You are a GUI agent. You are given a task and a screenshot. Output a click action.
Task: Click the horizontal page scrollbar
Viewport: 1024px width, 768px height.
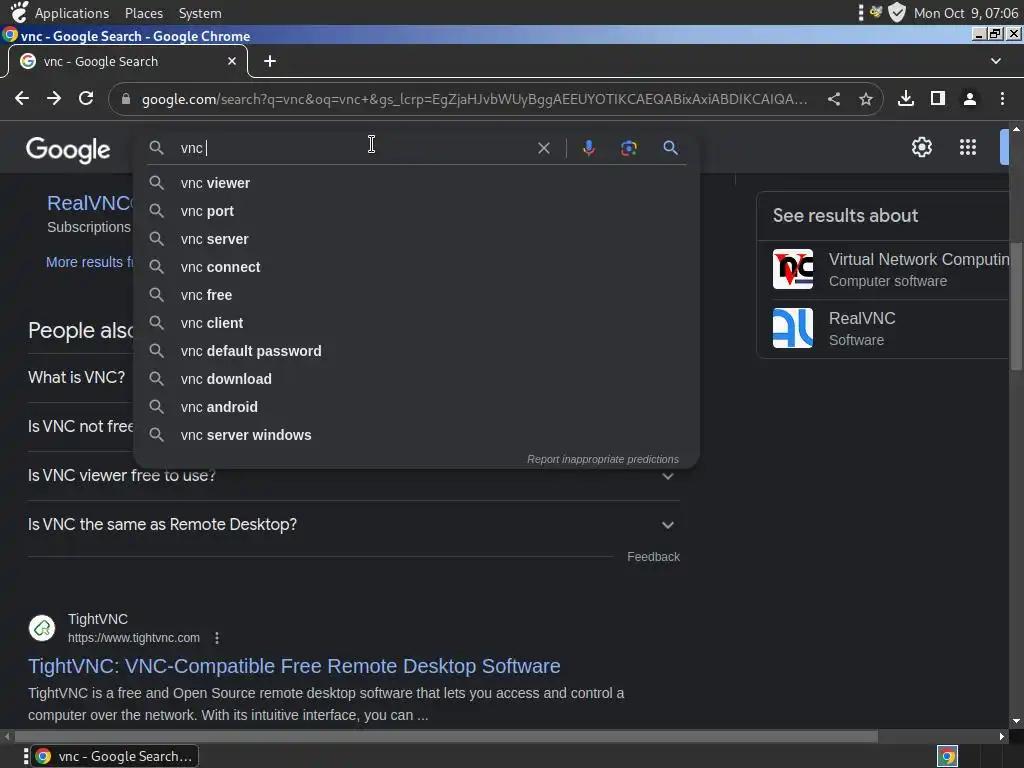447,737
